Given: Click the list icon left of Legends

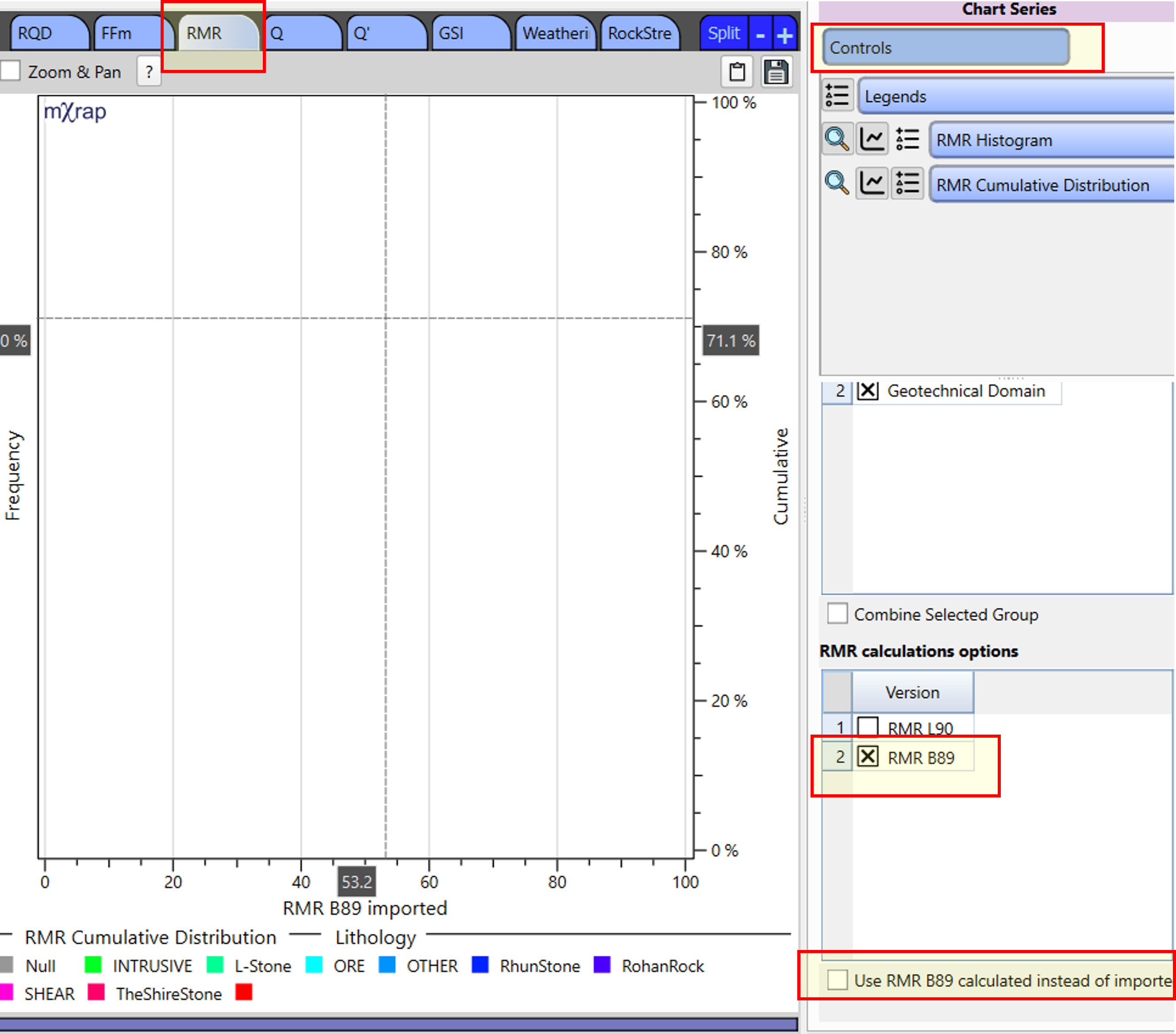Looking at the screenshot, I should click(x=838, y=96).
